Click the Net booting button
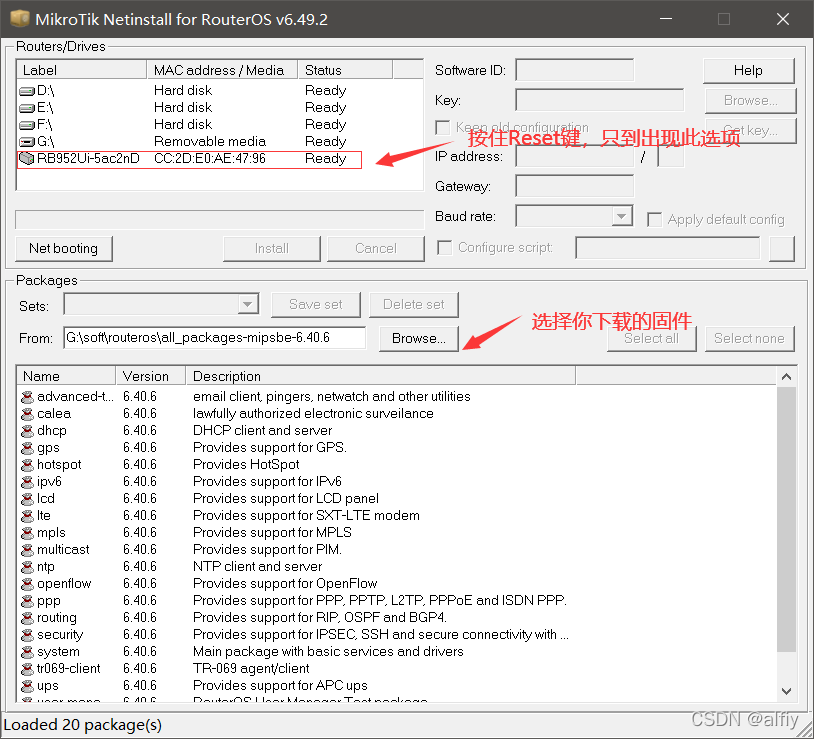 [x=63, y=249]
